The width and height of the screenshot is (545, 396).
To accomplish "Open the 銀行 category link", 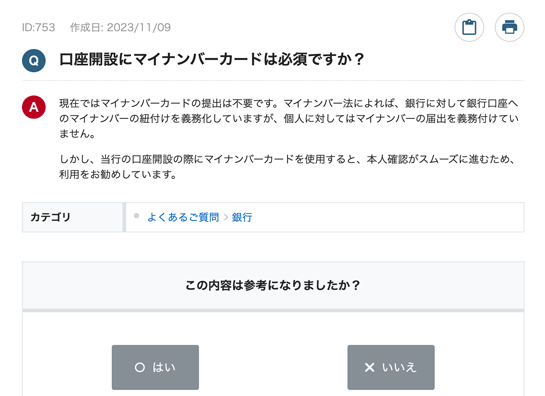I will (242, 217).
